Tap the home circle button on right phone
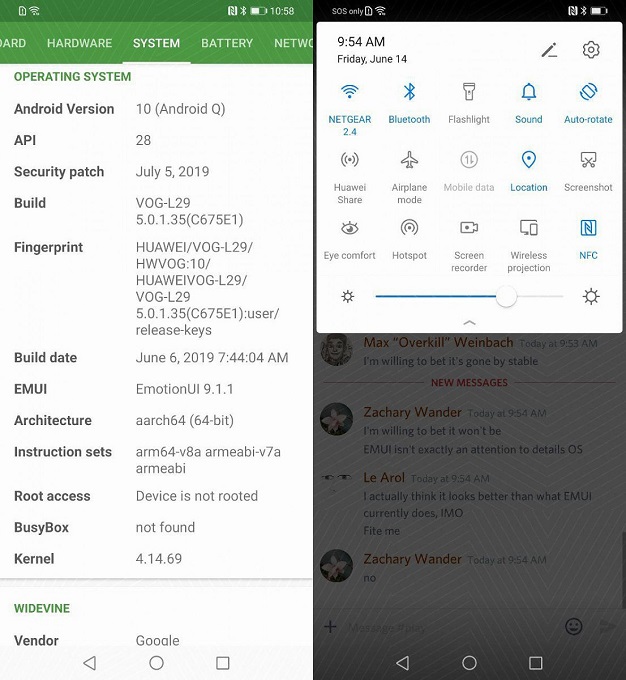This screenshot has width=626, height=680. (x=469, y=663)
